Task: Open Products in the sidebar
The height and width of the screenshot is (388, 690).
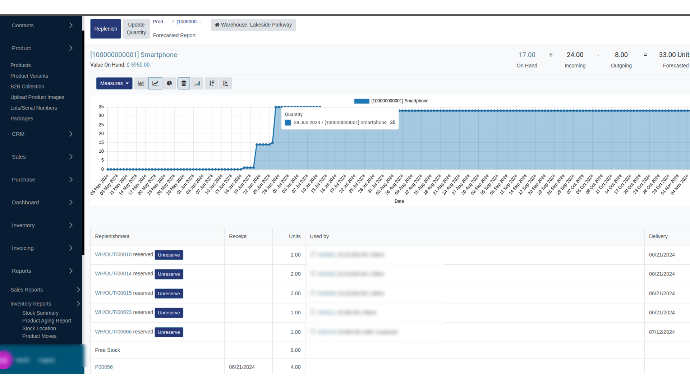Action: click(x=21, y=65)
